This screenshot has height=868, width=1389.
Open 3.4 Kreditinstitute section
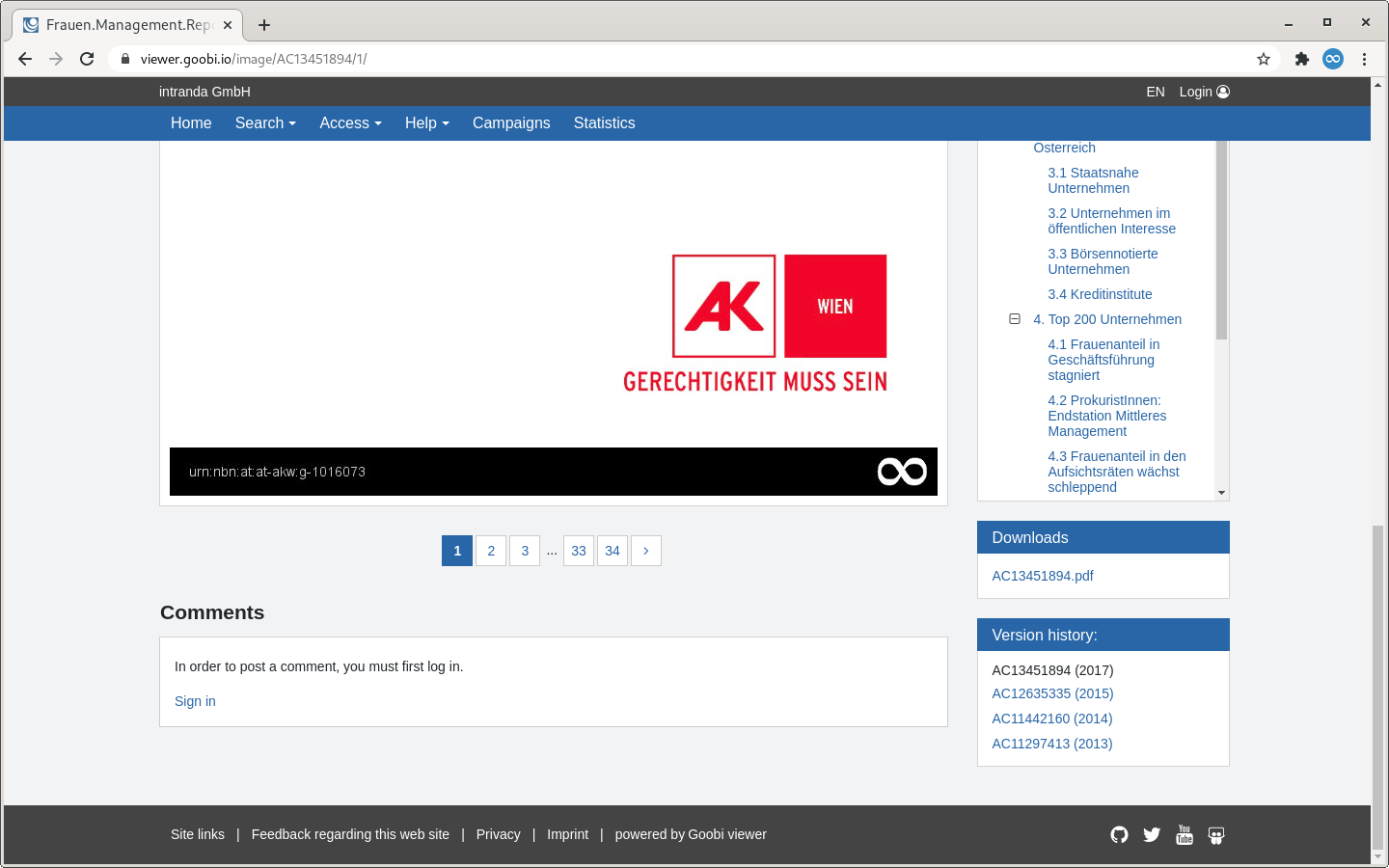tap(1100, 294)
